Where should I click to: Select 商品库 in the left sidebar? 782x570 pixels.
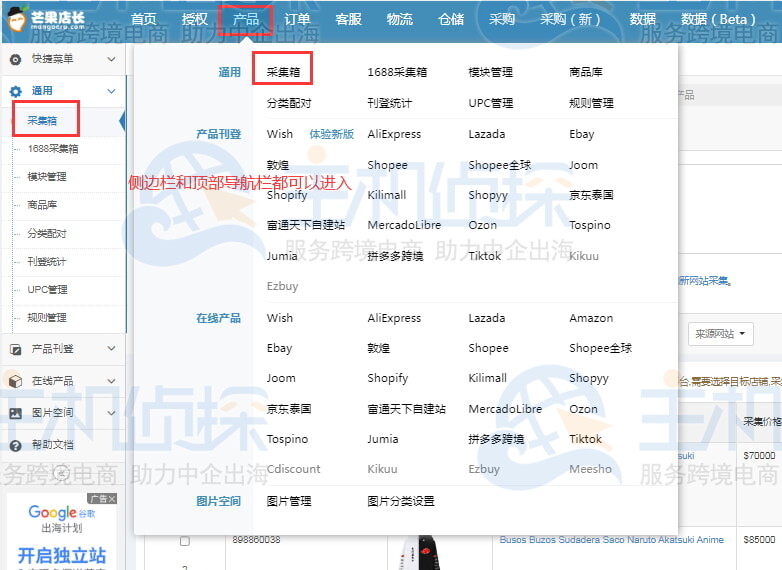tap(42, 204)
